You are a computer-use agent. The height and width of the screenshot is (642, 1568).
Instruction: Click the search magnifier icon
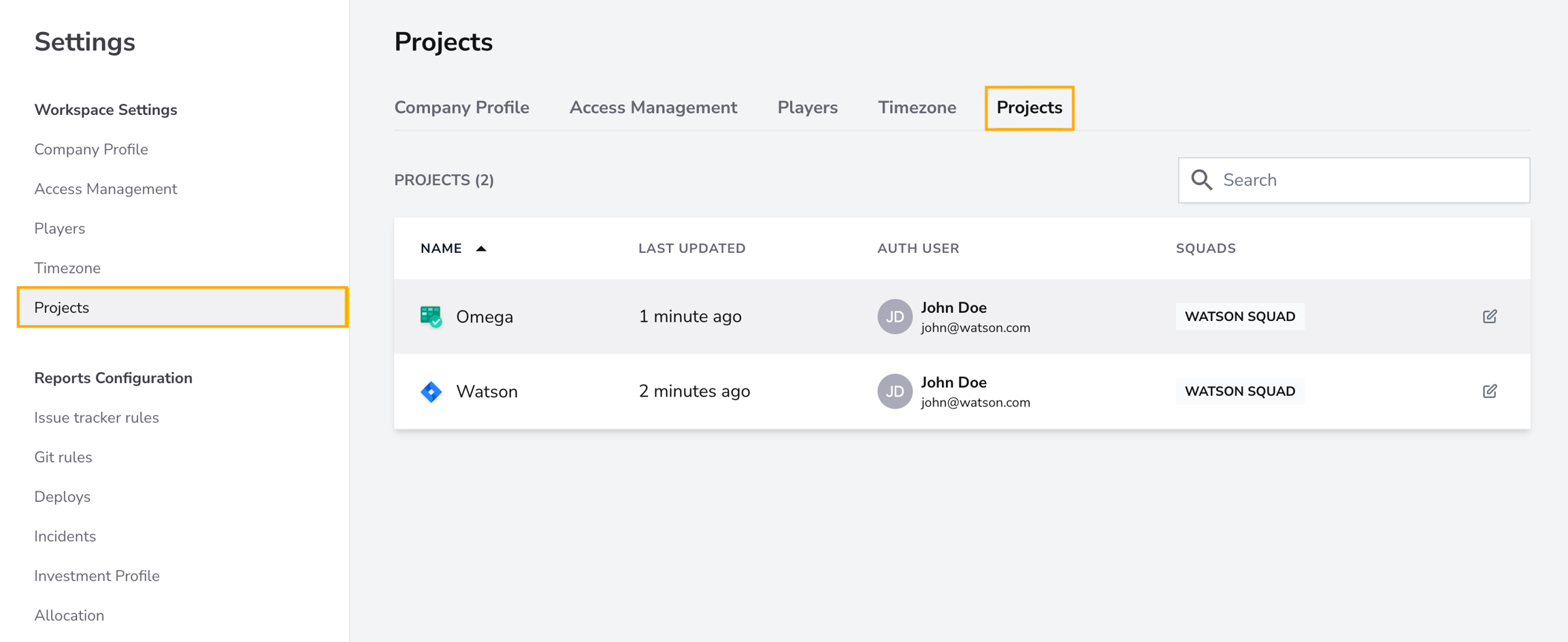1201,180
